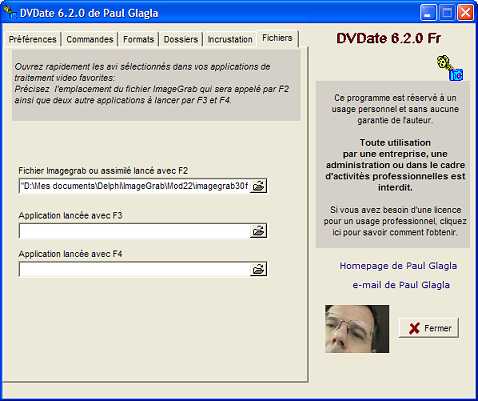This screenshot has width=478, height=401.
Task: Select the Fichiers tab
Action: coord(277,38)
